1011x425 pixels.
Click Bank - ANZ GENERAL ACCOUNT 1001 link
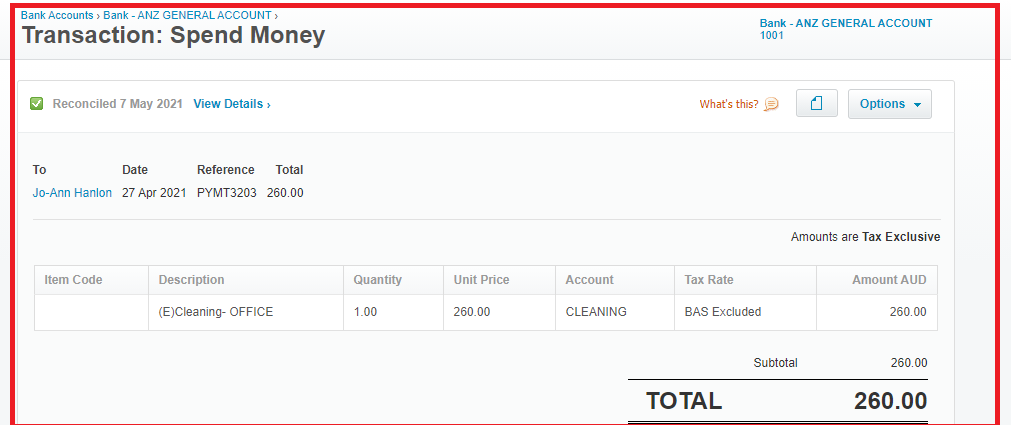pyautogui.click(x=846, y=29)
